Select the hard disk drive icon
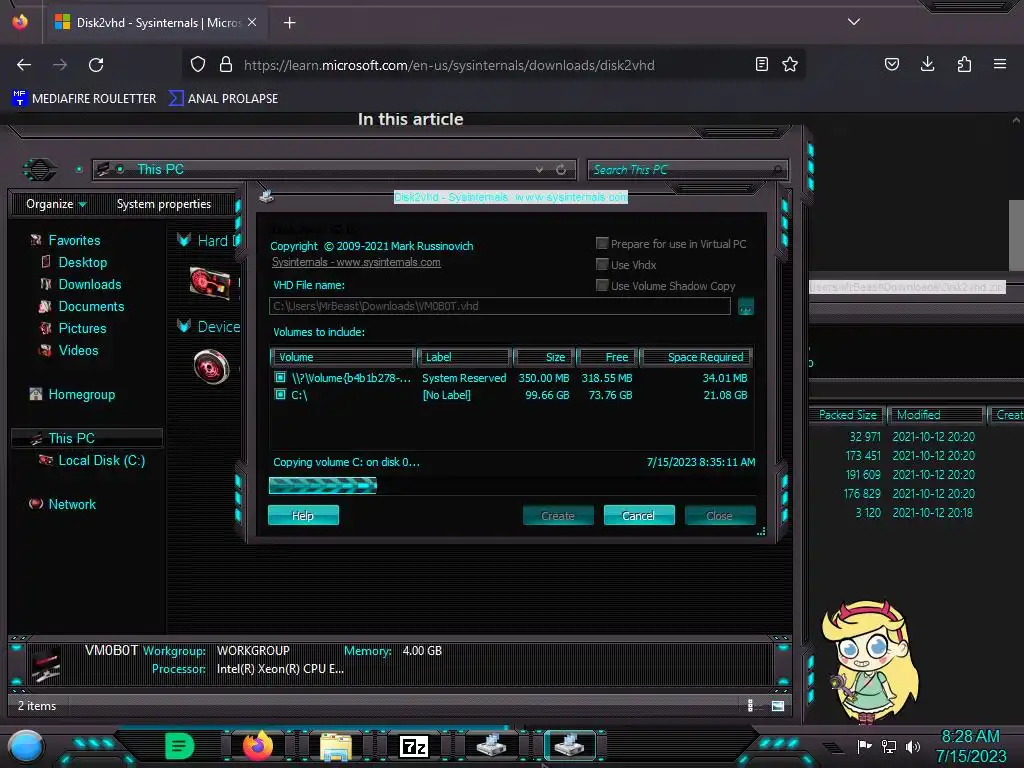This screenshot has width=1024, height=768. [210, 283]
